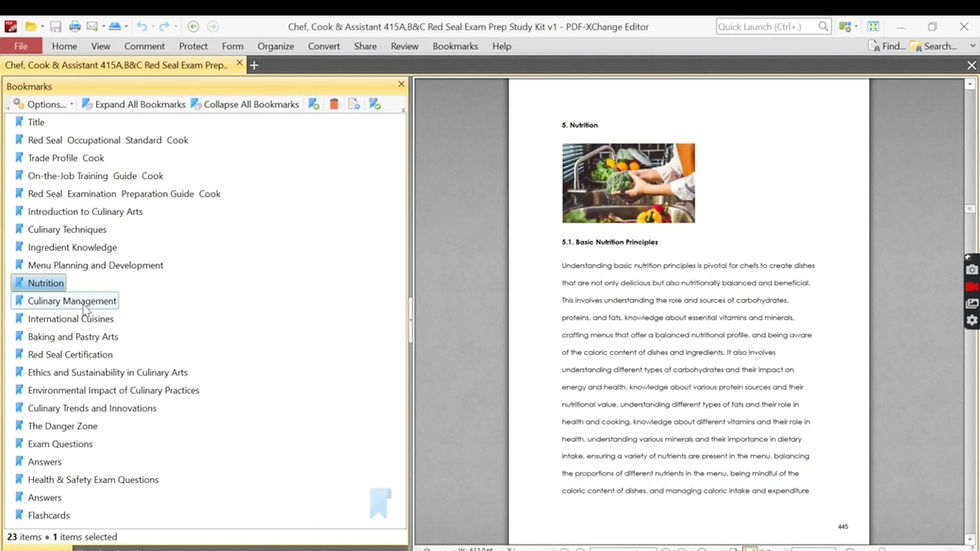Close the Chef, Cook & Assistant document tab

click(x=239, y=64)
